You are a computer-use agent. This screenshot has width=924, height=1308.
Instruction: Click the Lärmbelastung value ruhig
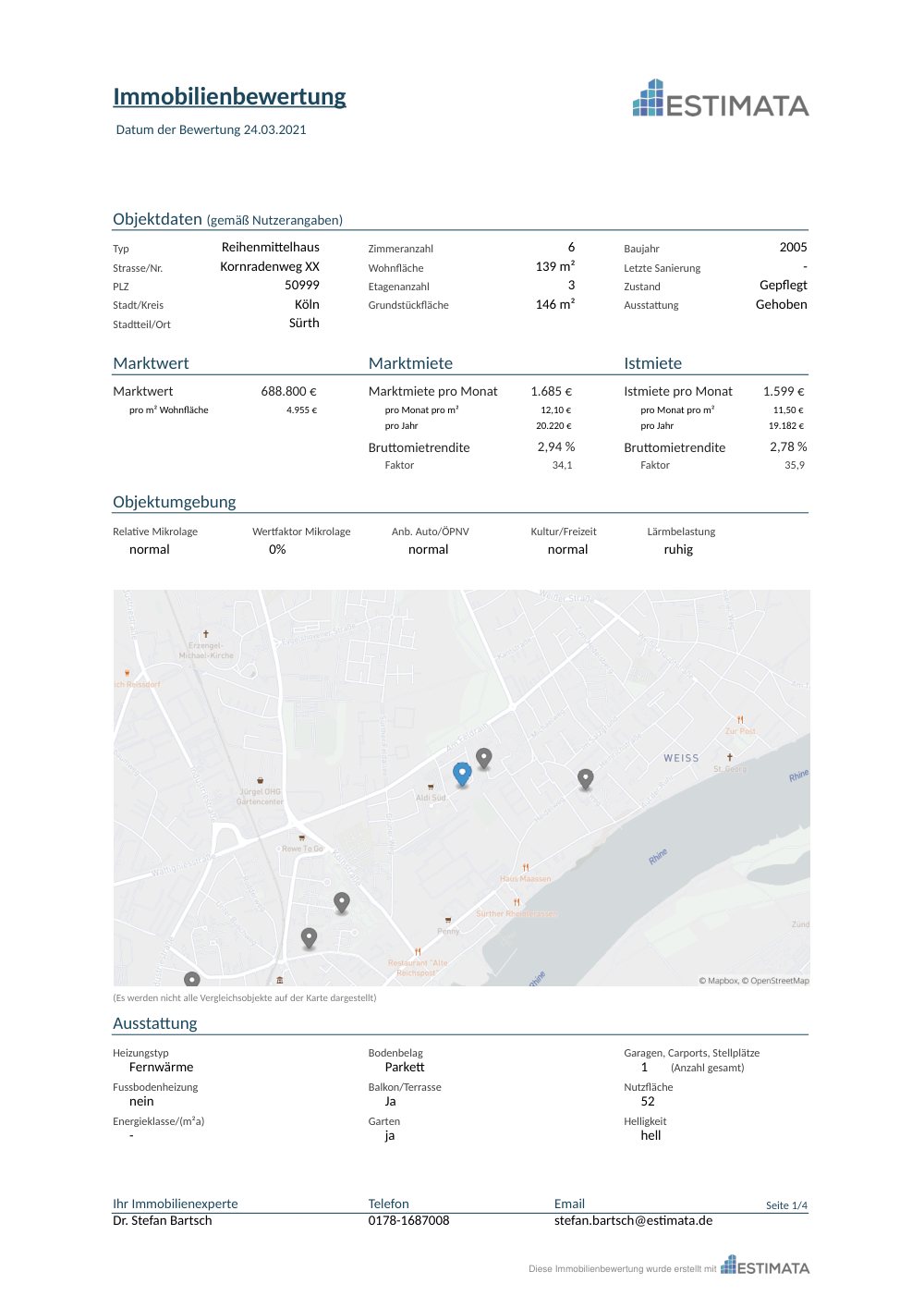pyautogui.click(x=678, y=549)
